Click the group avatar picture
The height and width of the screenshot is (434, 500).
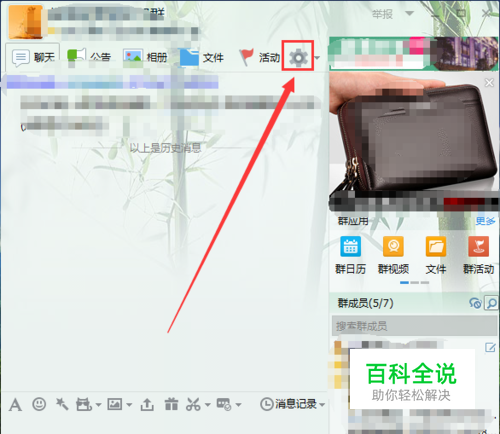(x=26, y=22)
